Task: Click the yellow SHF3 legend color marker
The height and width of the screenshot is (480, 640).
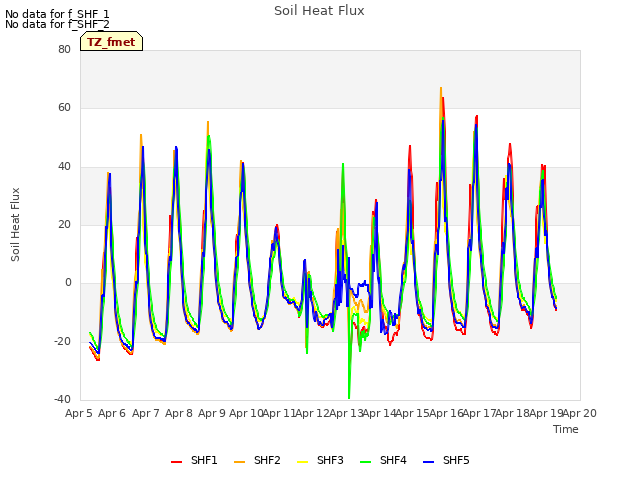Action: click(x=302, y=462)
